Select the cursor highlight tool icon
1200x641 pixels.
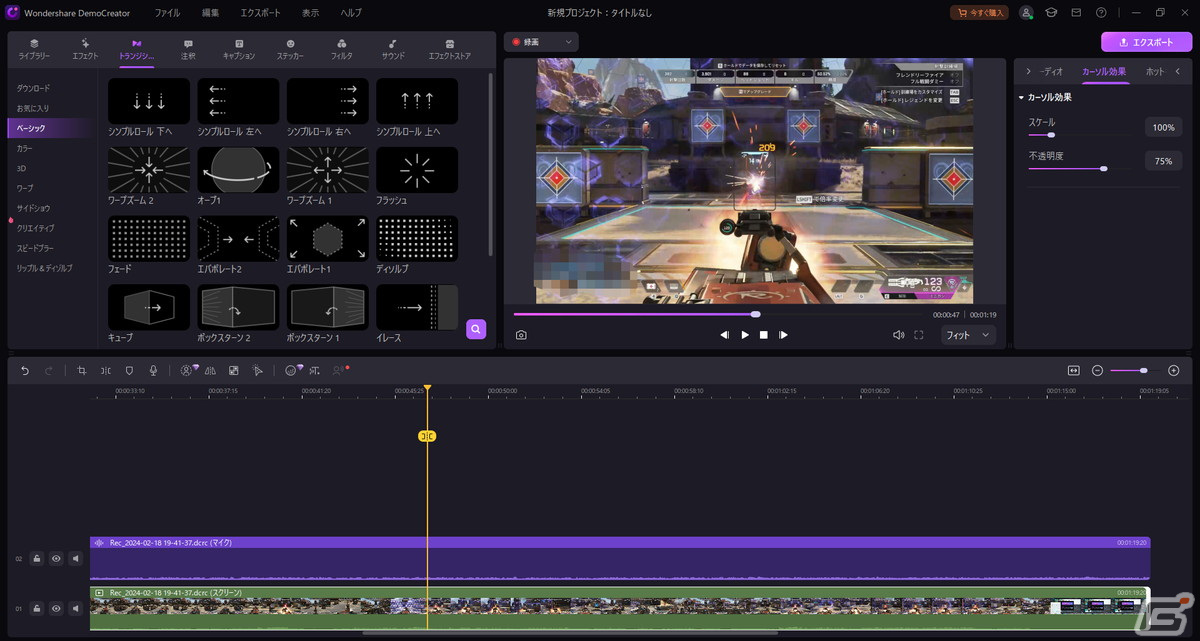[x=257, y=370]
